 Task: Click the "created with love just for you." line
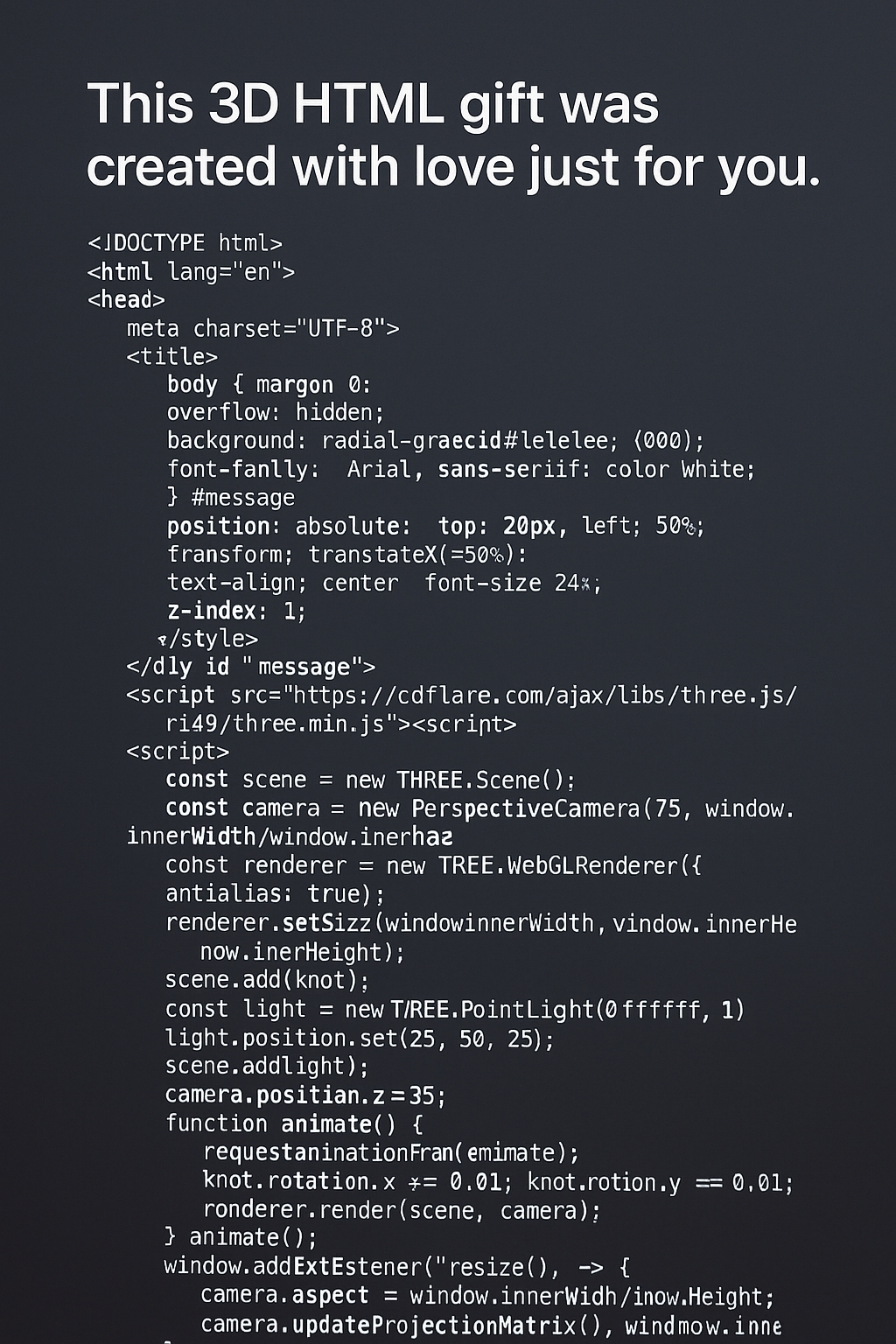click(x=454, y=166)
